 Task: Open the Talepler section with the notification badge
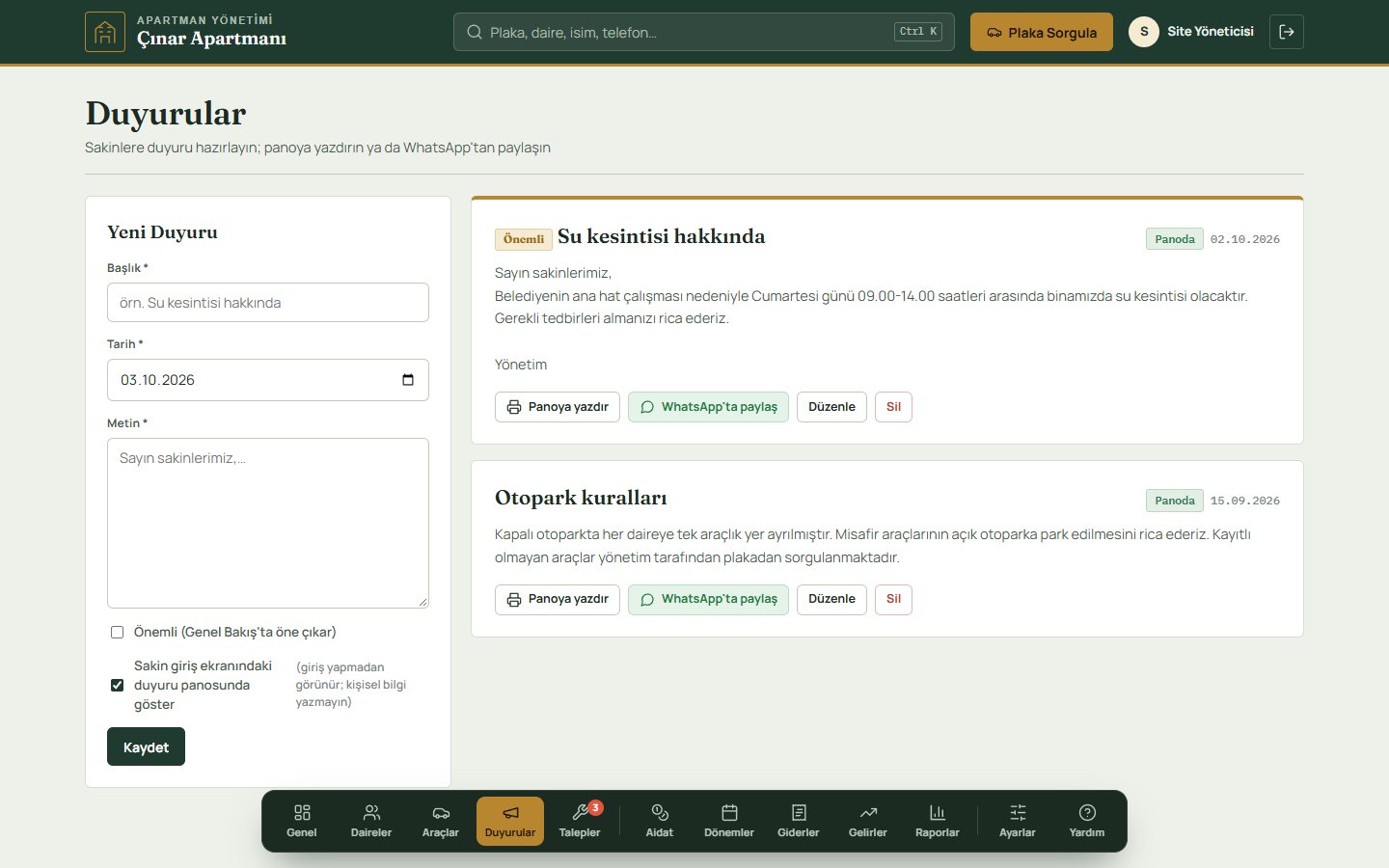click(x=580, y=821)
